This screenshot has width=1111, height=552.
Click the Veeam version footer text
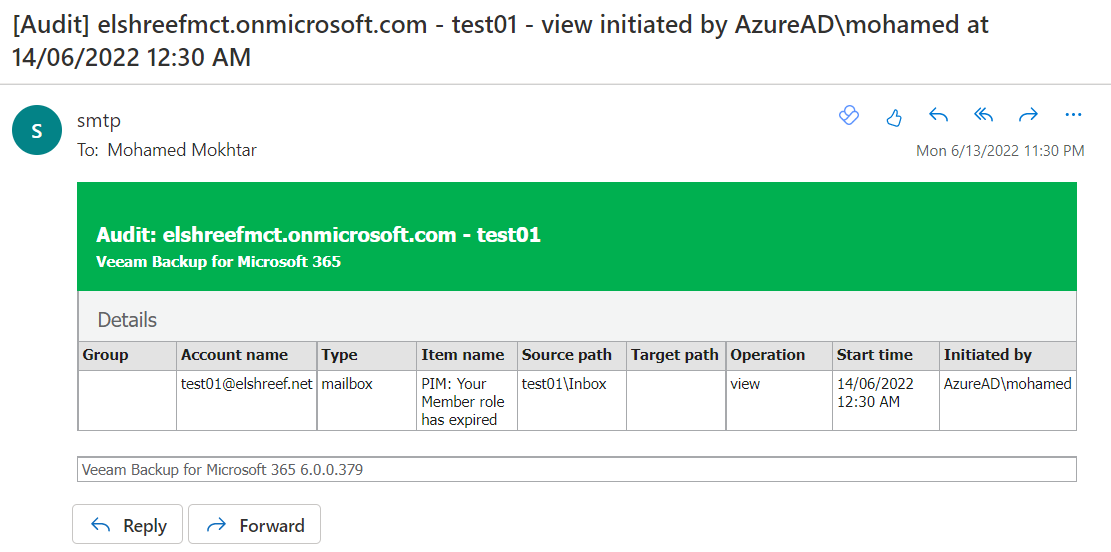click(222, 469)
